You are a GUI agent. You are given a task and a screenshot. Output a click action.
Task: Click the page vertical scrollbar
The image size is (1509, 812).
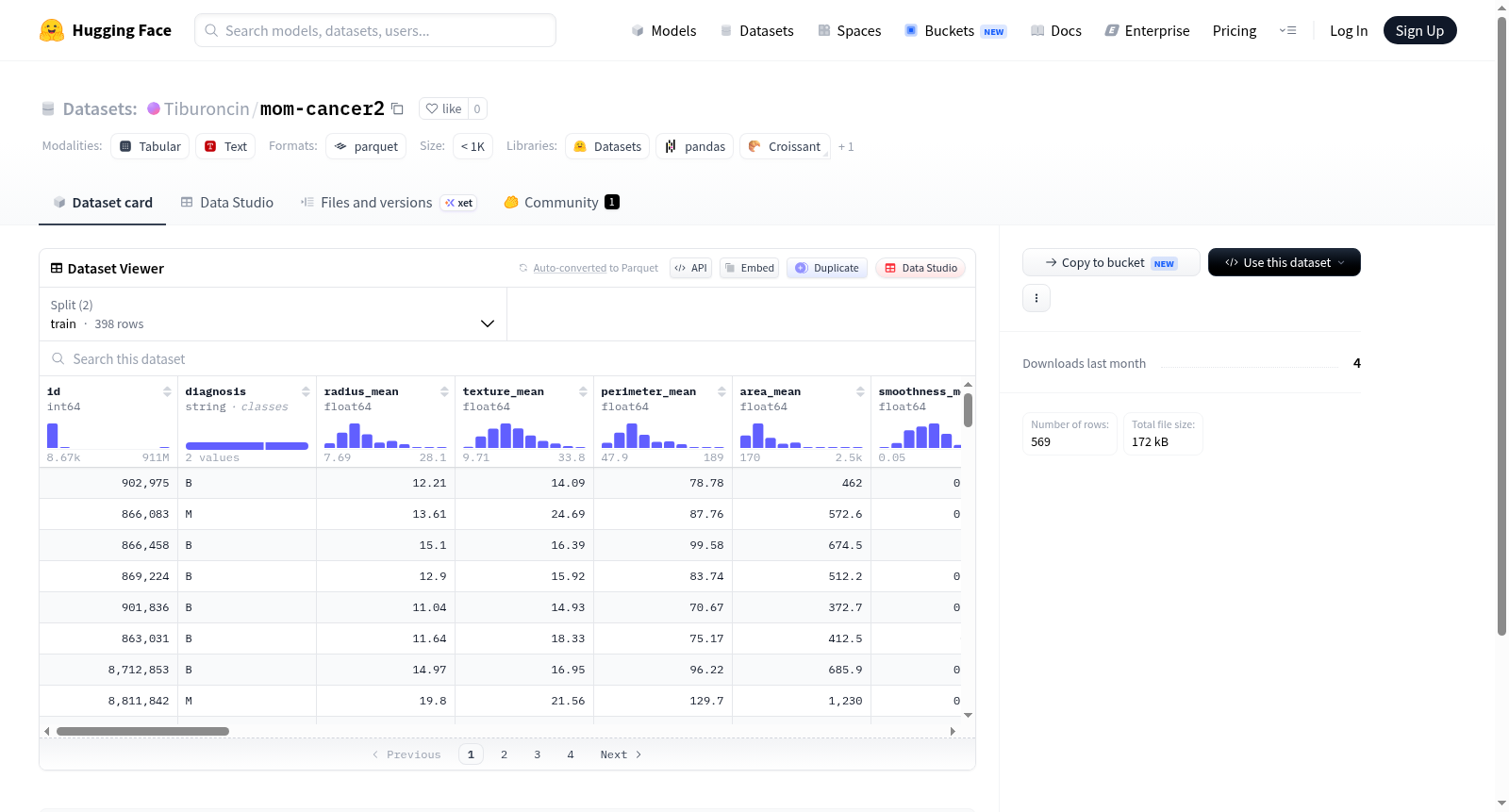coord(1501,325)
